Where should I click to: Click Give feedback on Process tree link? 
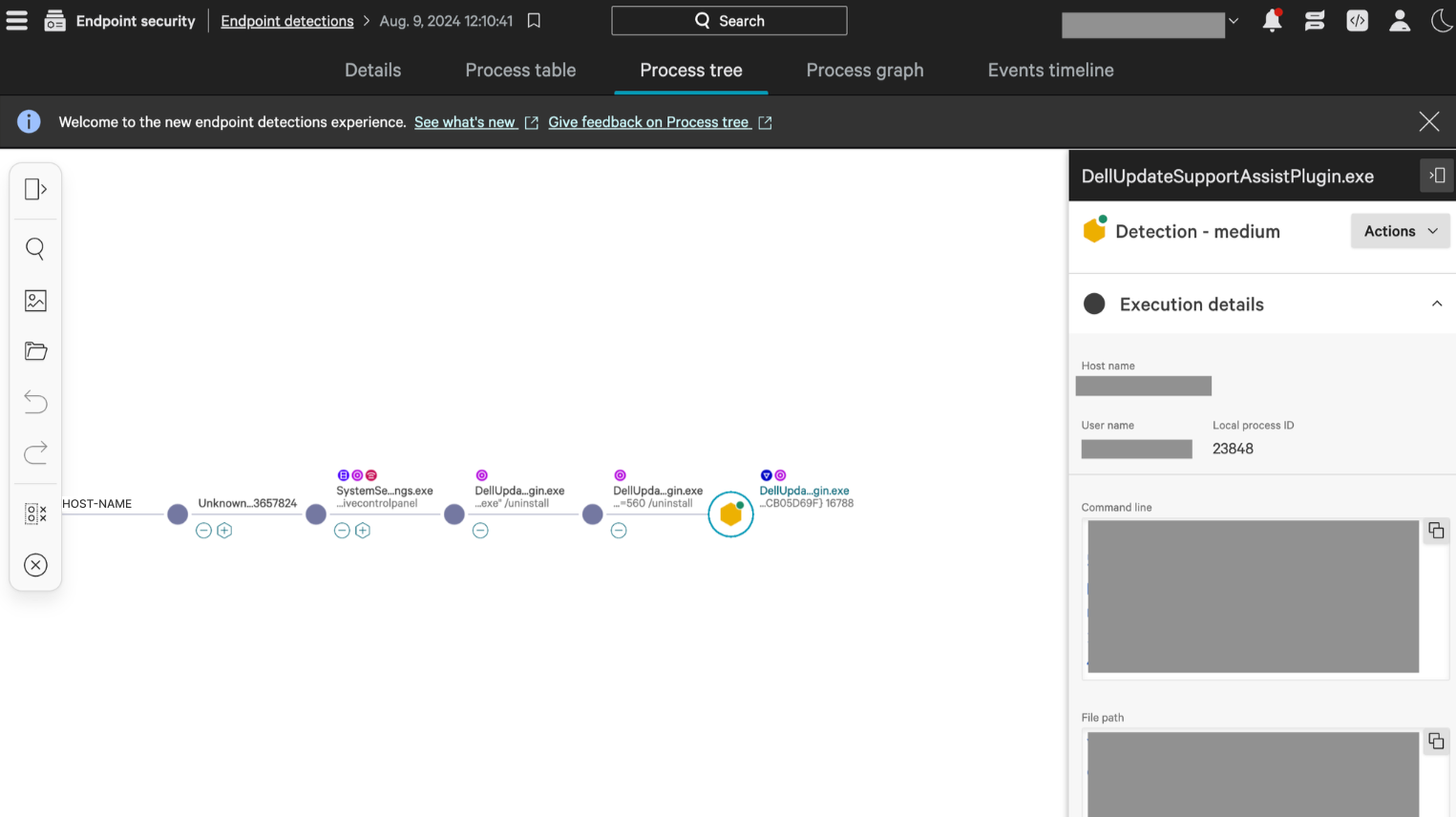point(648,122)
